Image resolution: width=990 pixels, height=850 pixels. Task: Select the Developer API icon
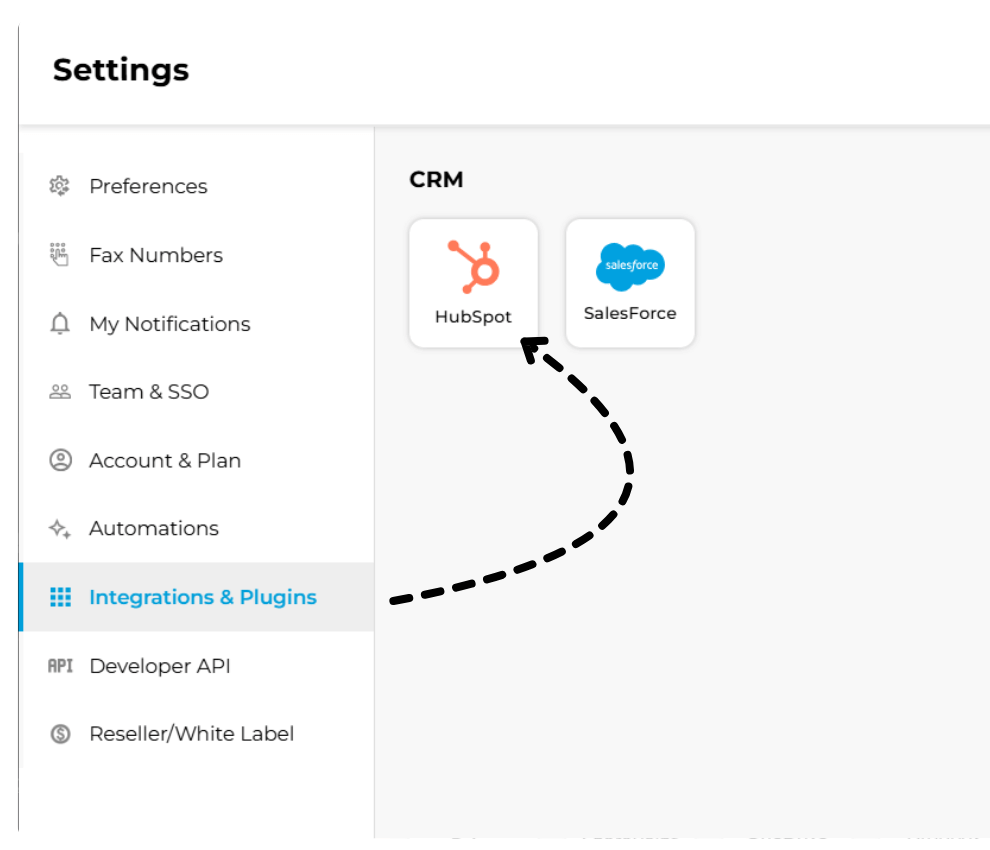pyautogui.click(x=59, y=665)
